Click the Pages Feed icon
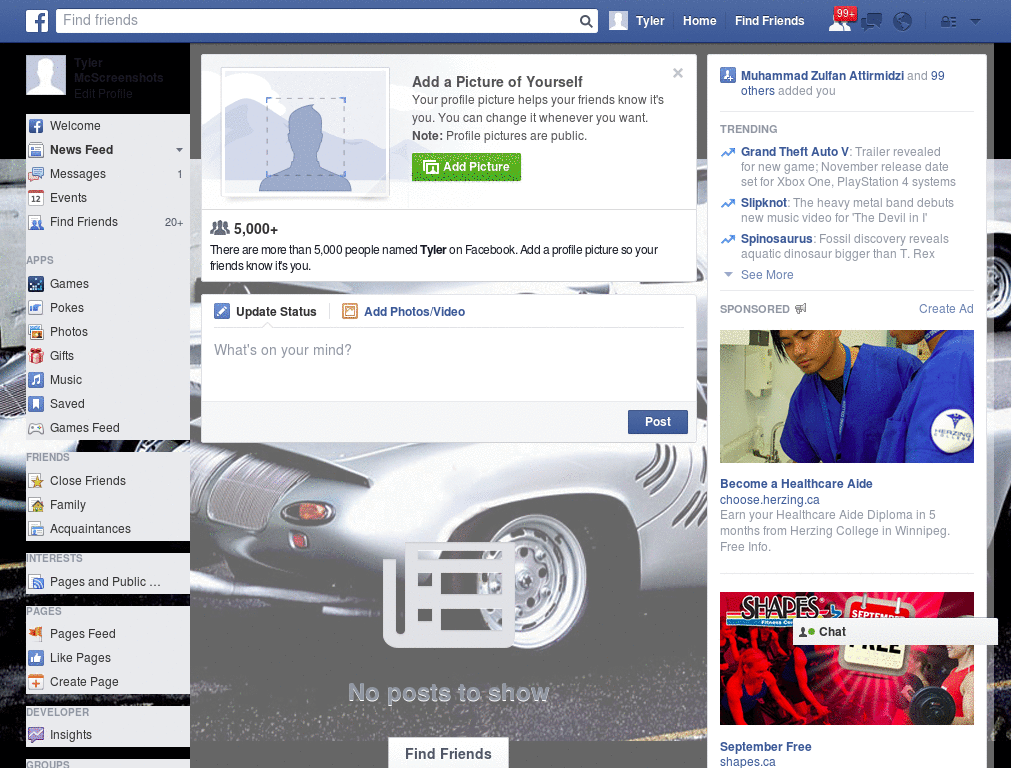The image size is (1024, 768). coord(36,633)
